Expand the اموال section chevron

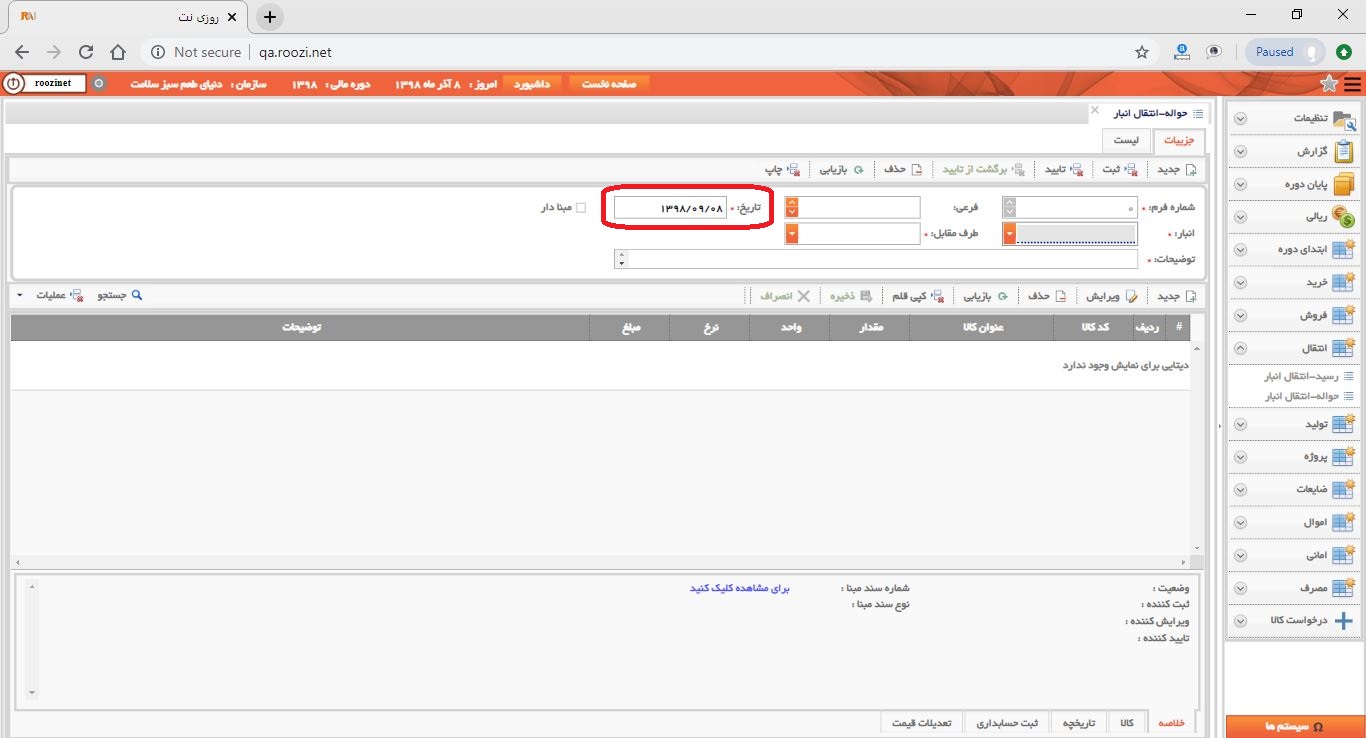click(1240, 523)
